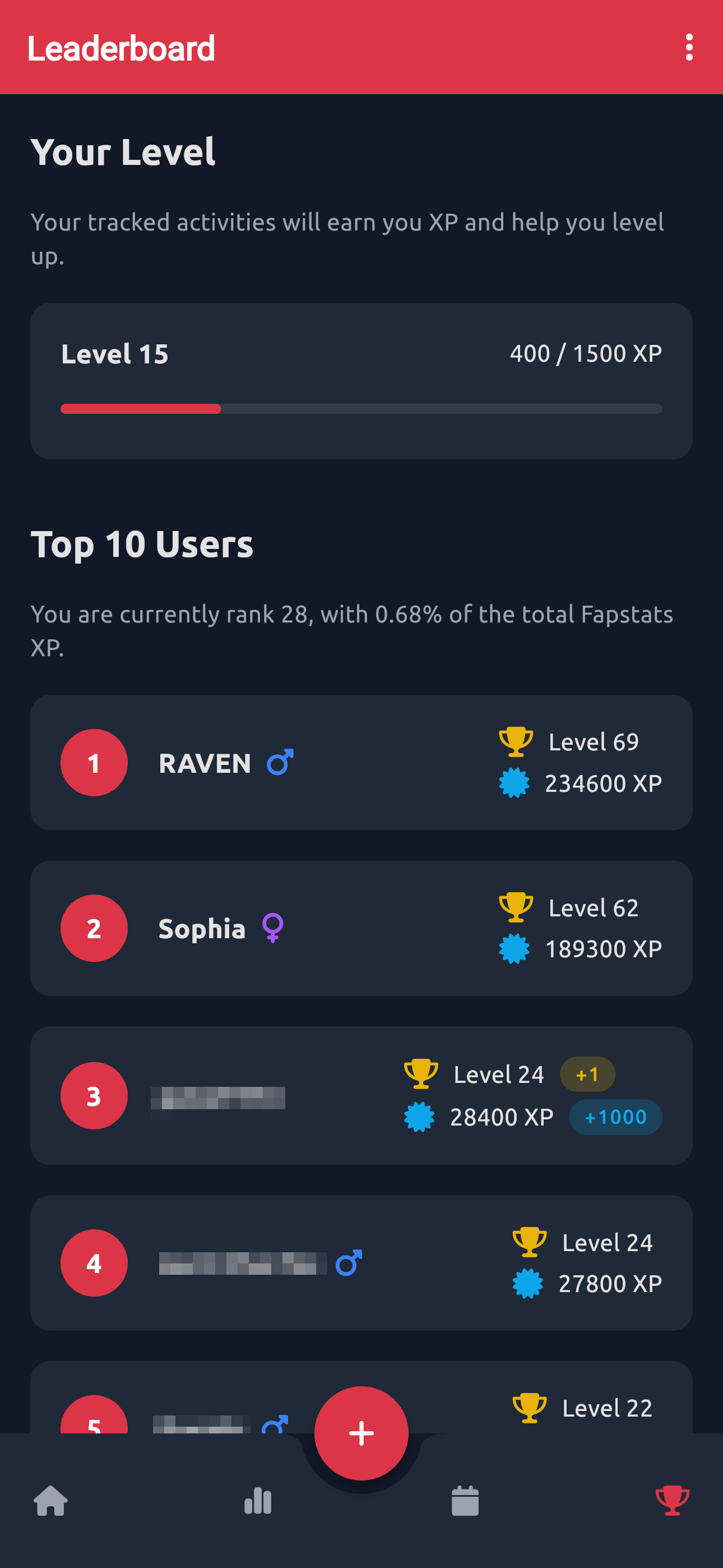Click the blue XP badge beside 234600 XP
The height and width of the screenshot is (1568, 723).
tap(515, 783)
